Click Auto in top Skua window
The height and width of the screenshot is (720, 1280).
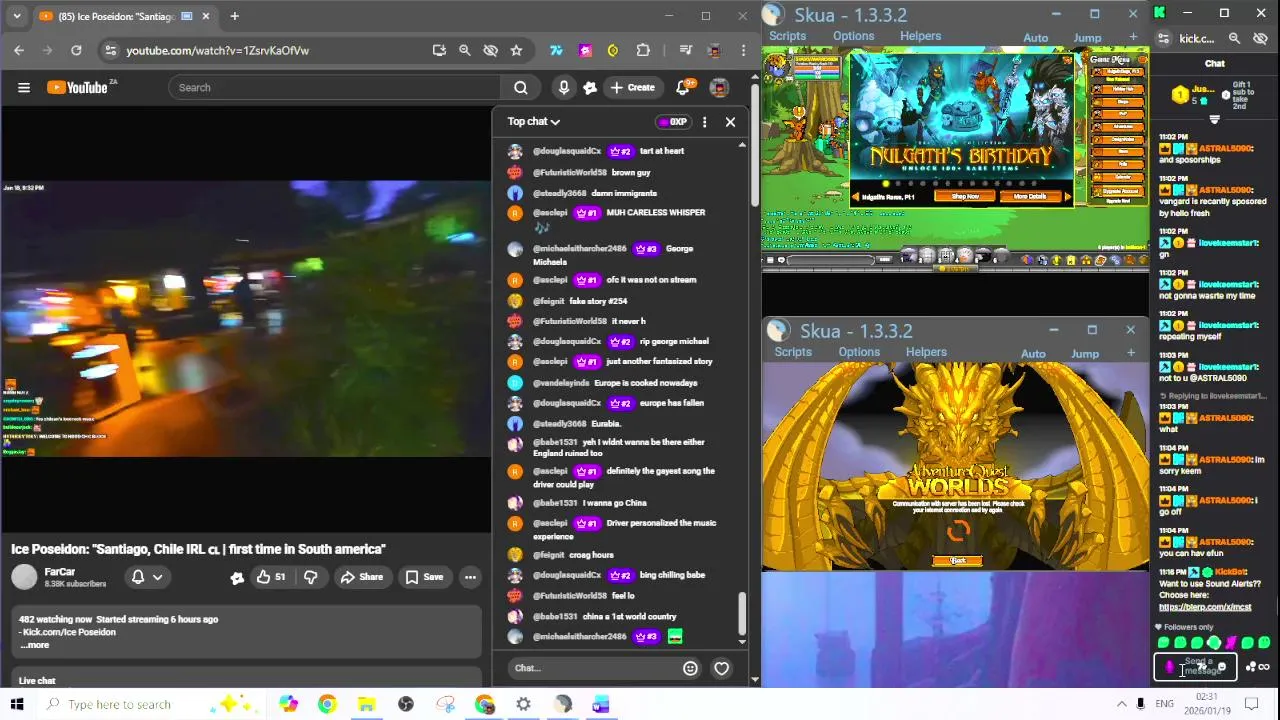click(1035, 38)
